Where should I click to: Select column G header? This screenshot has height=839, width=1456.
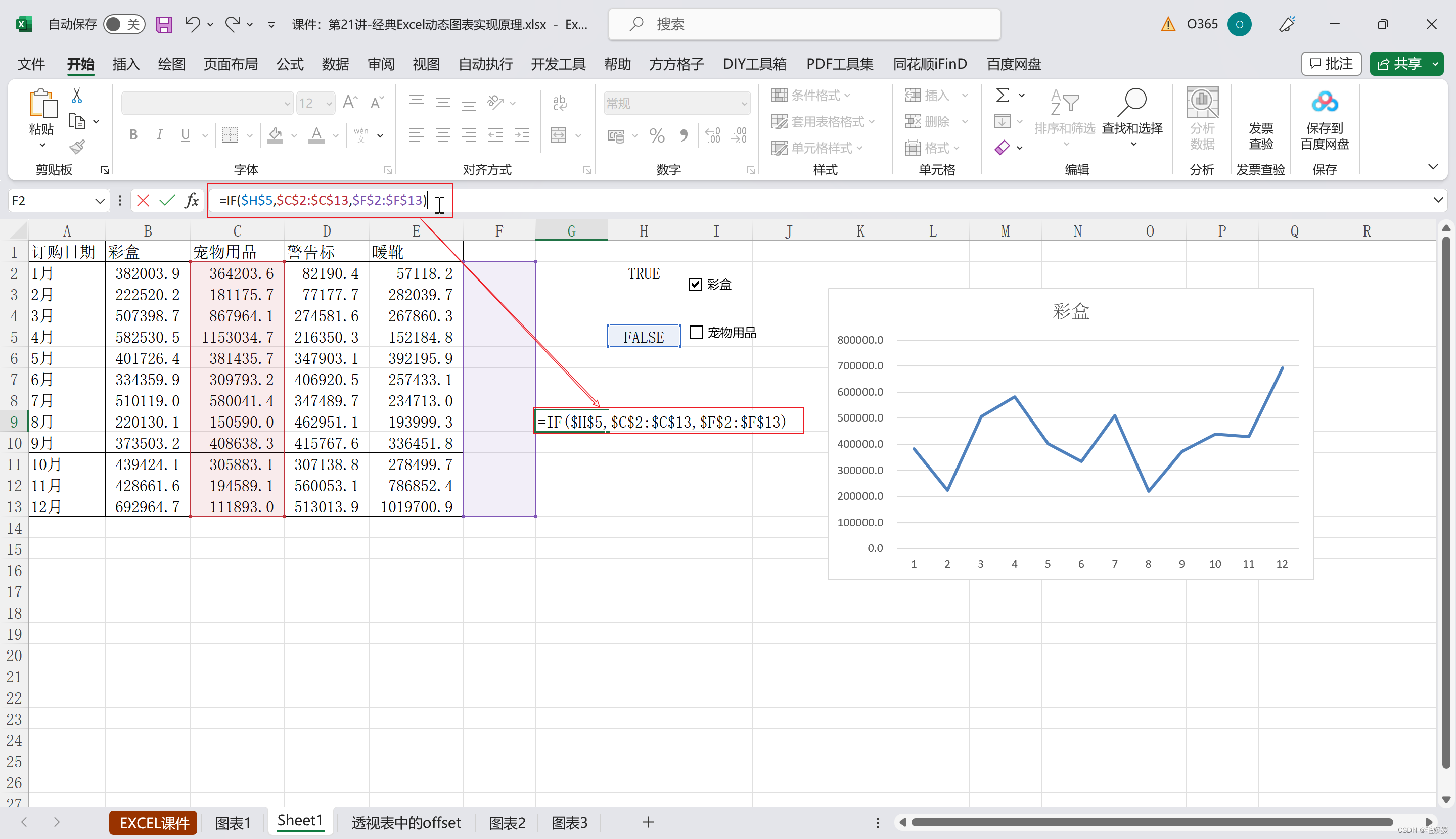point(571,231)
